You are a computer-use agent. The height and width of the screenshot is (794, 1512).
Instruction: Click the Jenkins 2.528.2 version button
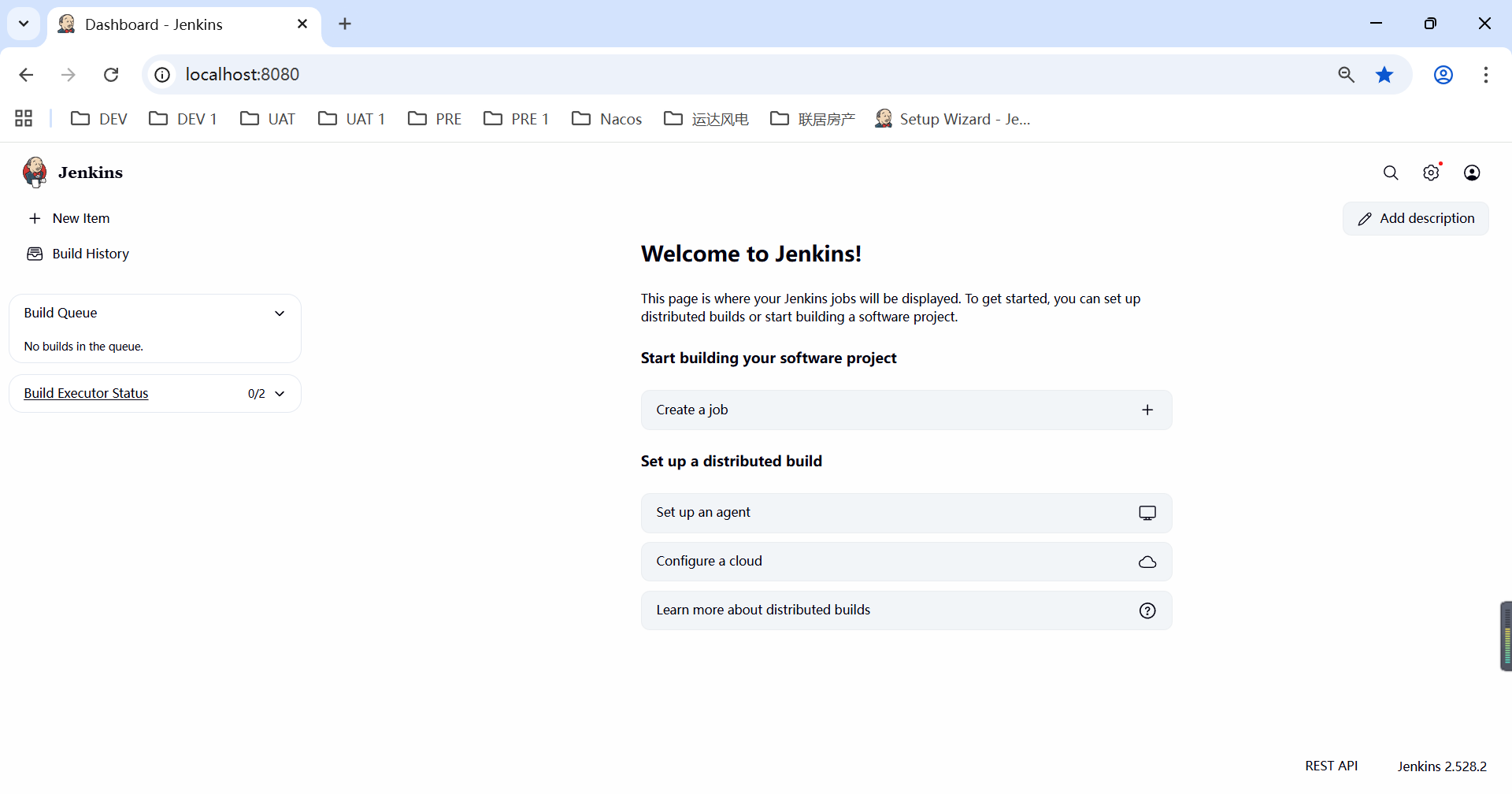pos(1442,766)
